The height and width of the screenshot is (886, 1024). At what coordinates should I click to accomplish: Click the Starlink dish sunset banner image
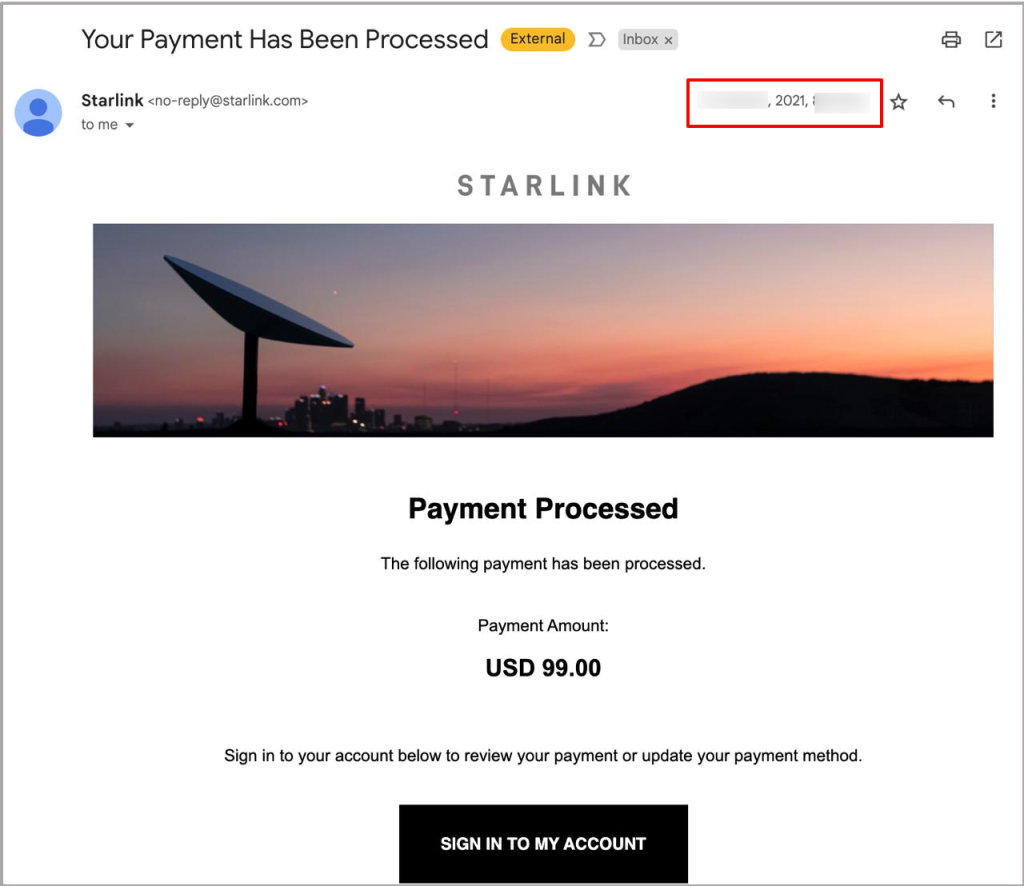tap(543, 330)
